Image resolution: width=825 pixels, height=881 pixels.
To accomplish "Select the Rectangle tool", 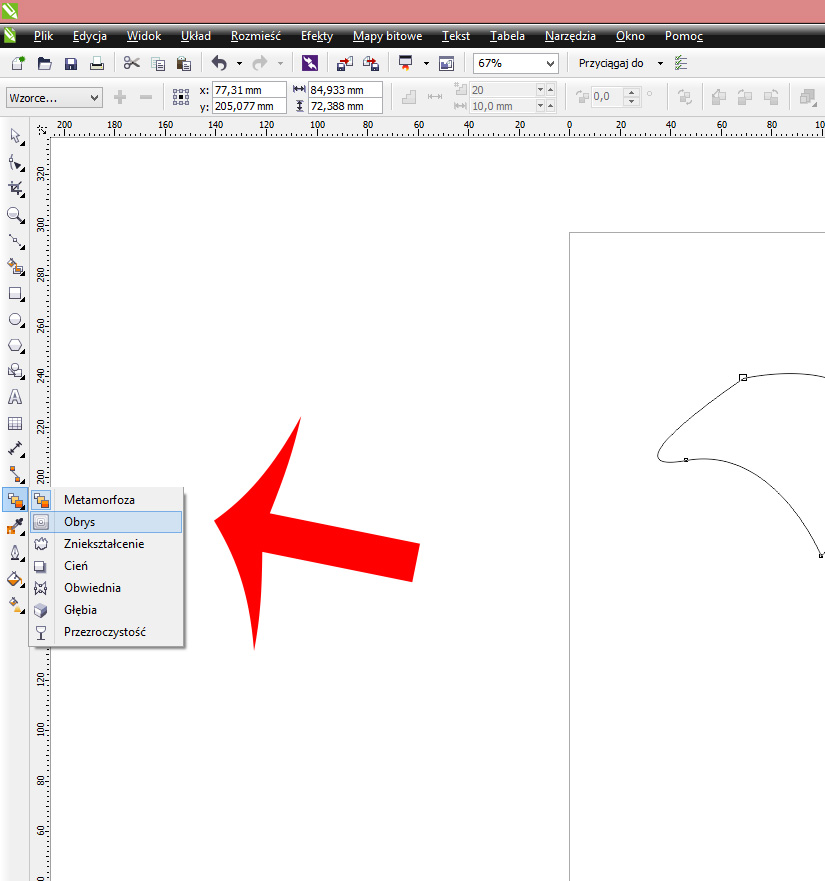I will point(15,294).
